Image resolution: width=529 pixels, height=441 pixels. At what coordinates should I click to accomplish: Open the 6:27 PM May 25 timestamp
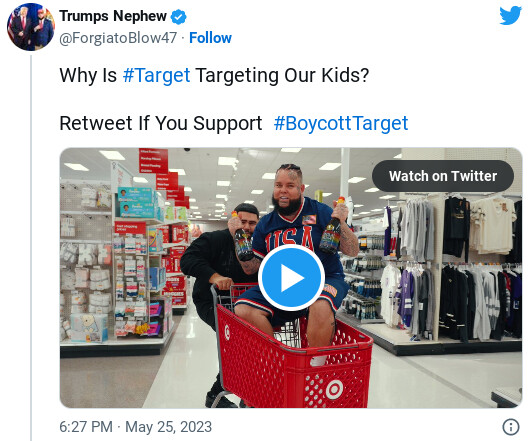point(136,427)
